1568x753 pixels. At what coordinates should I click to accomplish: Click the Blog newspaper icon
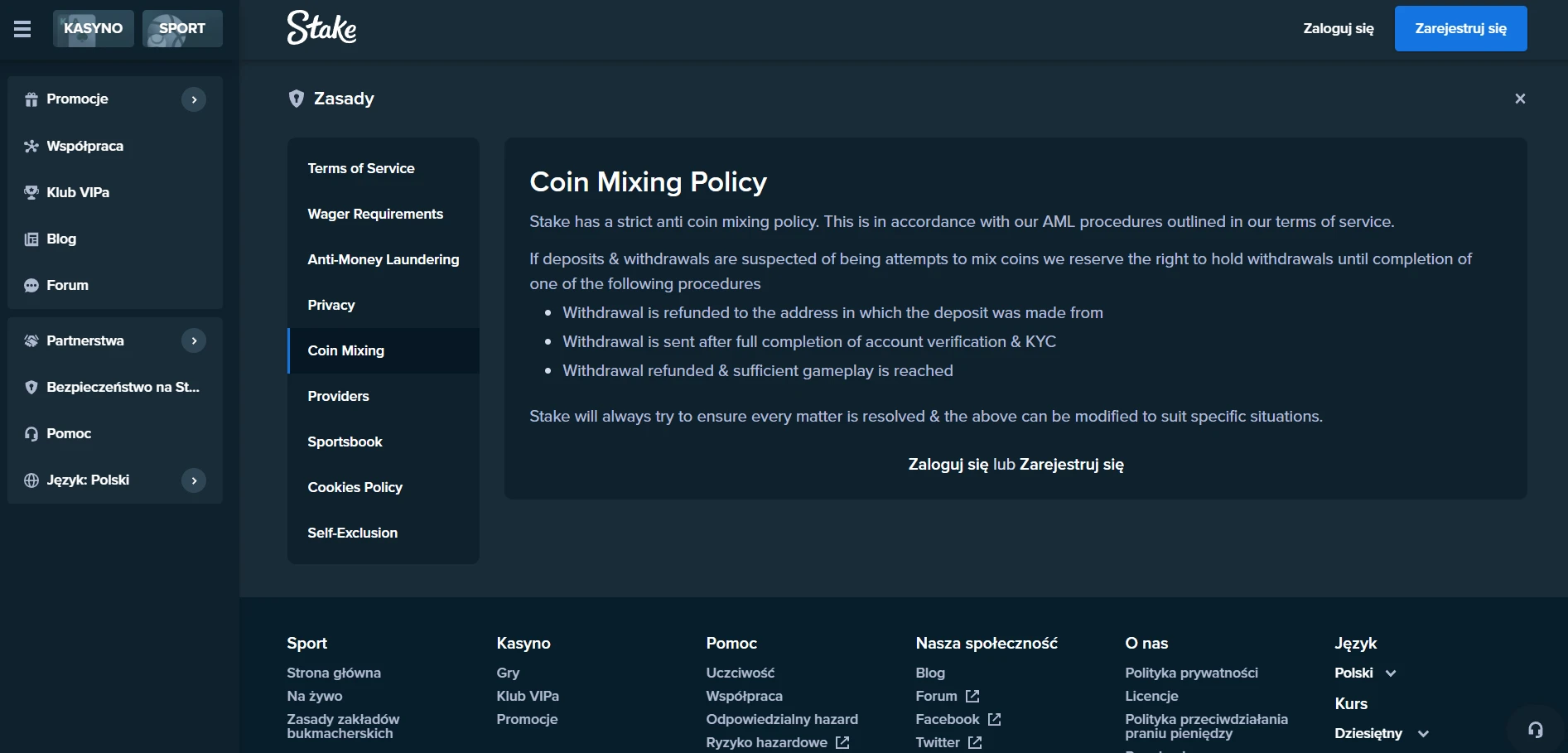pyautogui.click(x=31, y=239)
